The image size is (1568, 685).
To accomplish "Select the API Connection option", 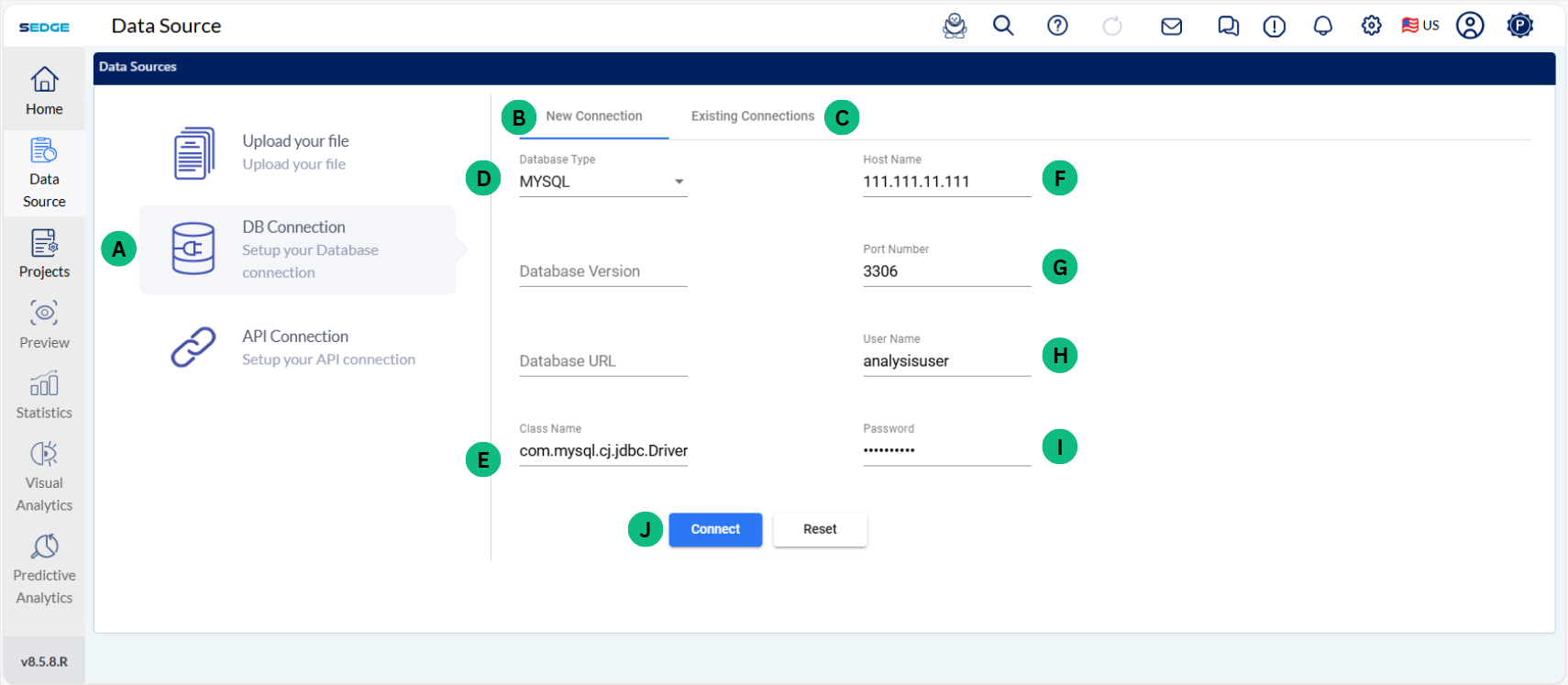I will pyautogui.click(x=295, y=347).
